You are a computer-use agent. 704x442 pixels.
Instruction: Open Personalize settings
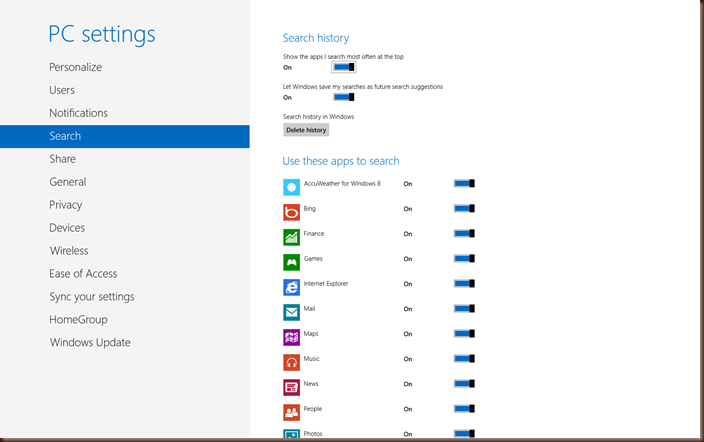pyautogui.click(x=75, y=67)
